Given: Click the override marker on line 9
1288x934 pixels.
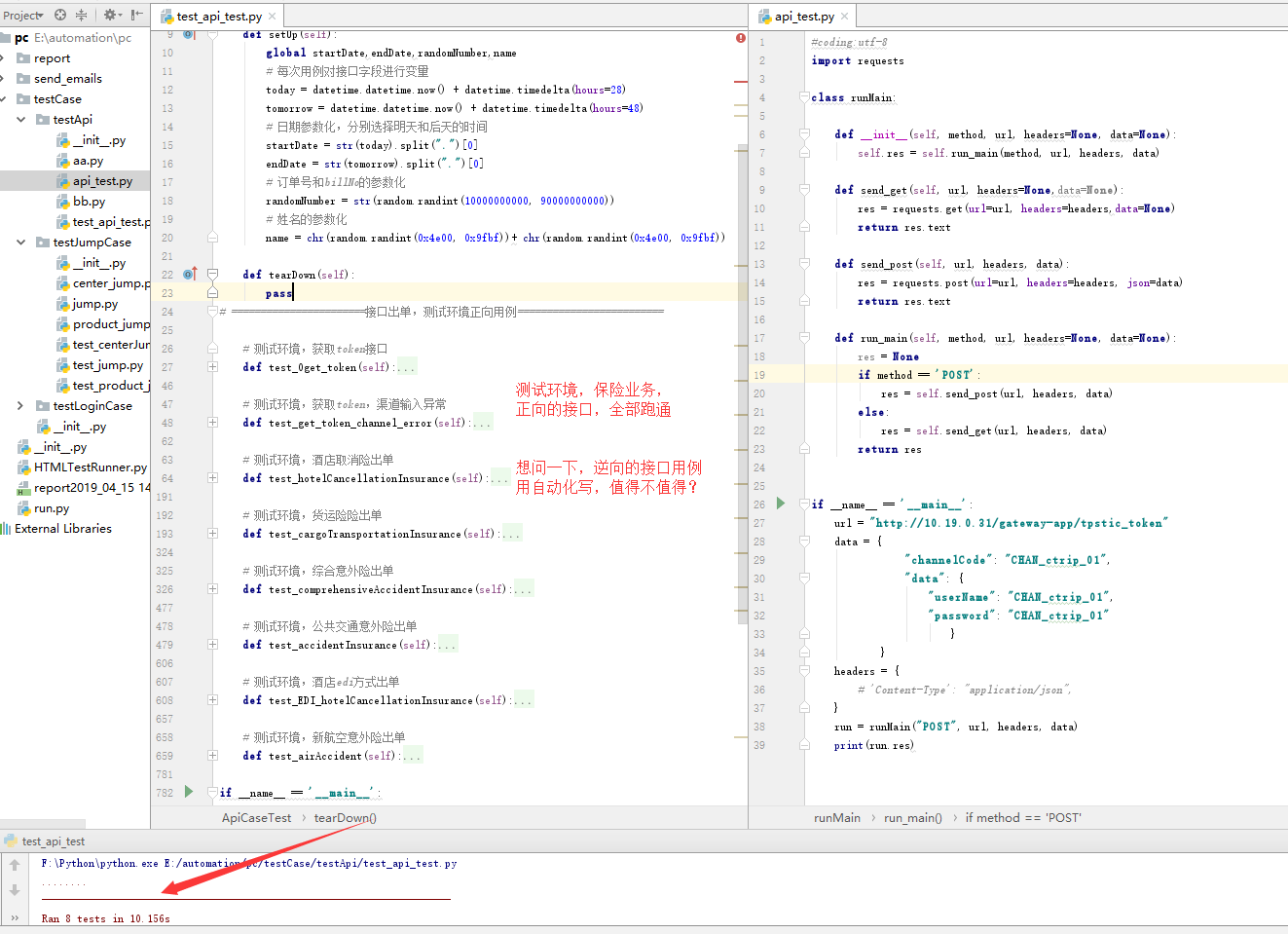Looking at the screenshot, I should click(x=189, y=34).
